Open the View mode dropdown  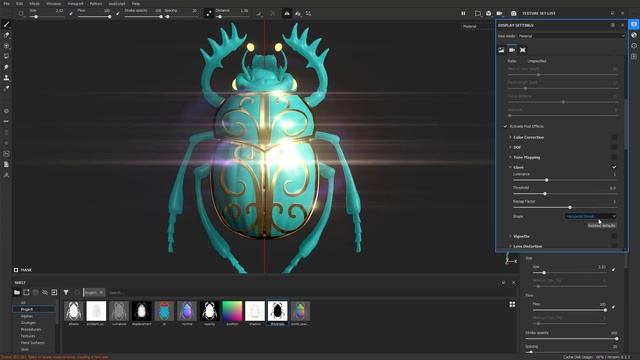(x=571, y=36)
